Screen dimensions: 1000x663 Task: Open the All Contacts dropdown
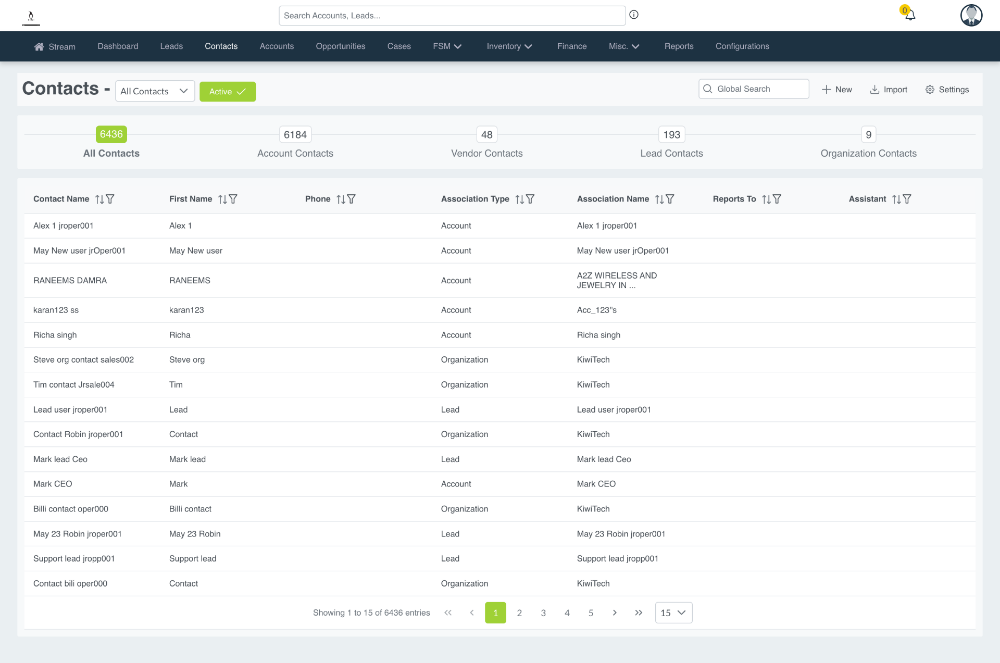tap(155, 91)
